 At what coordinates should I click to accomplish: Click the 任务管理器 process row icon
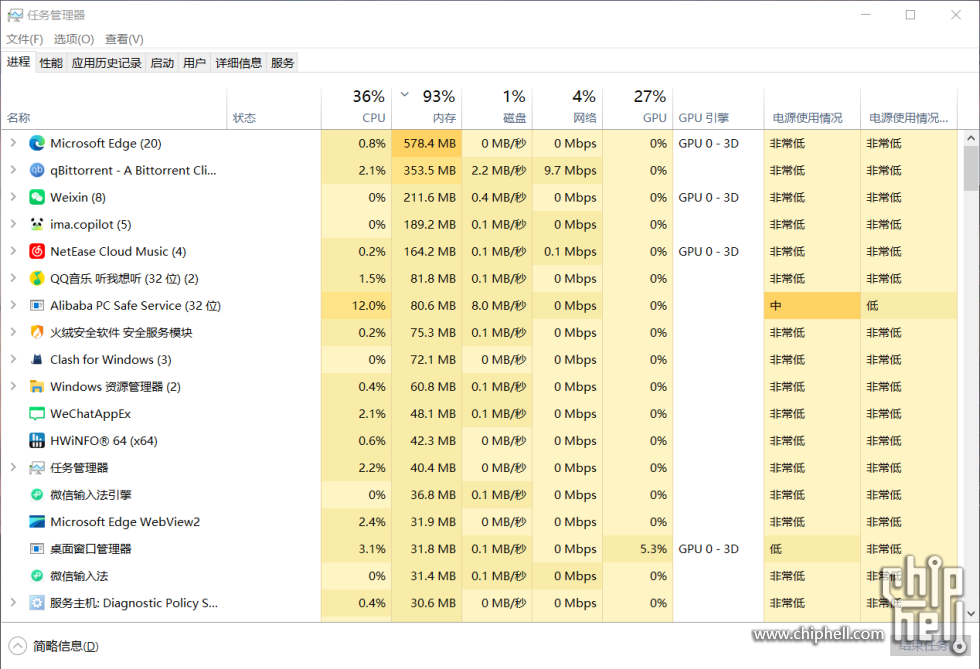37,468
